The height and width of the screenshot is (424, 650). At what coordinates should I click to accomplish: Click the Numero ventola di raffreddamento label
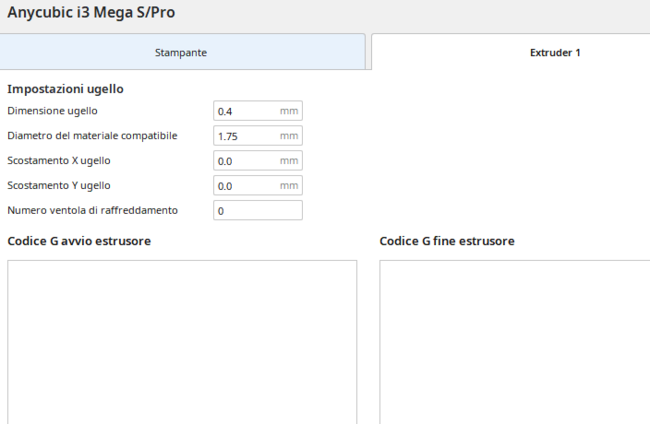coord(92,211)
